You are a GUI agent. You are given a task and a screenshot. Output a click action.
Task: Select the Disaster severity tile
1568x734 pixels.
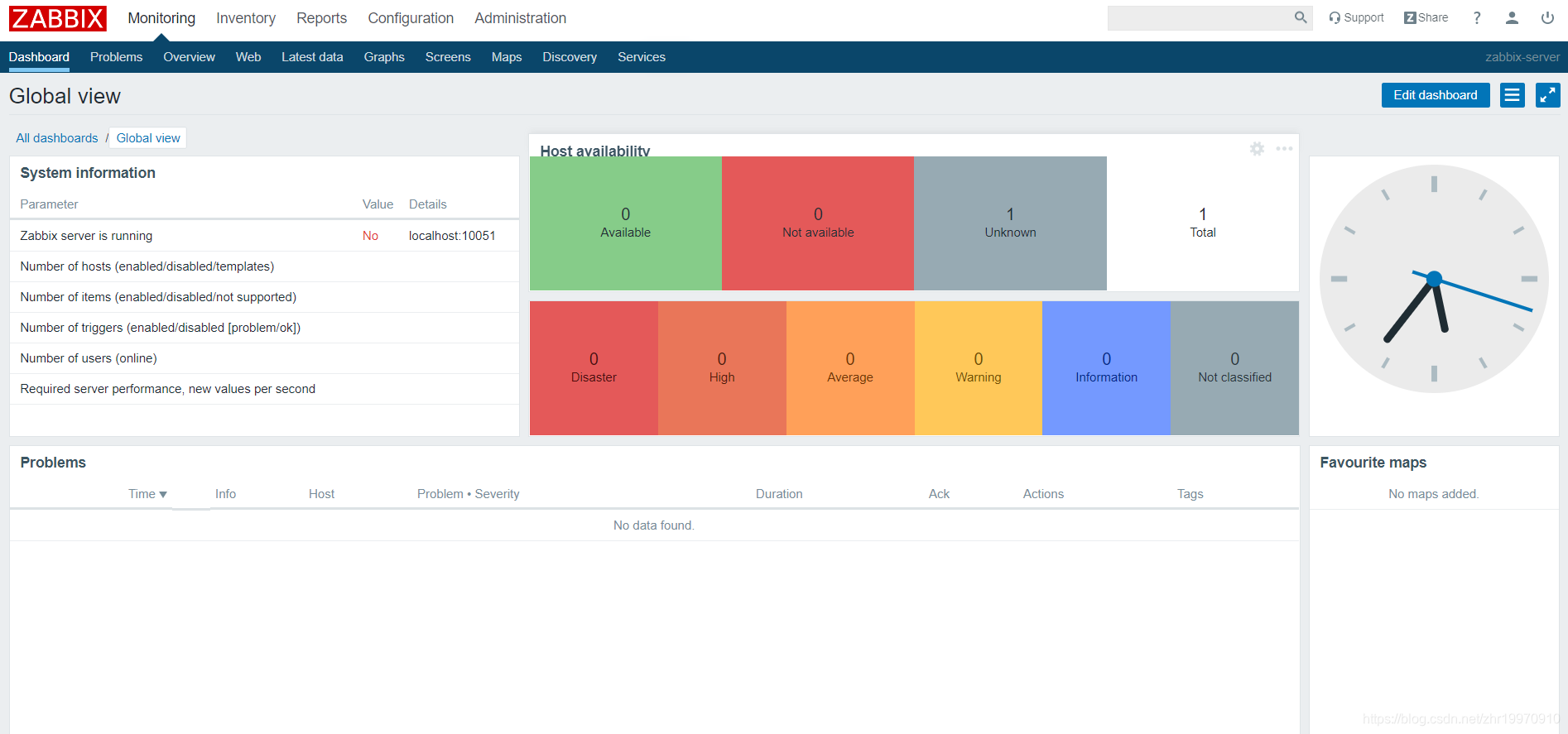(594, 368)
